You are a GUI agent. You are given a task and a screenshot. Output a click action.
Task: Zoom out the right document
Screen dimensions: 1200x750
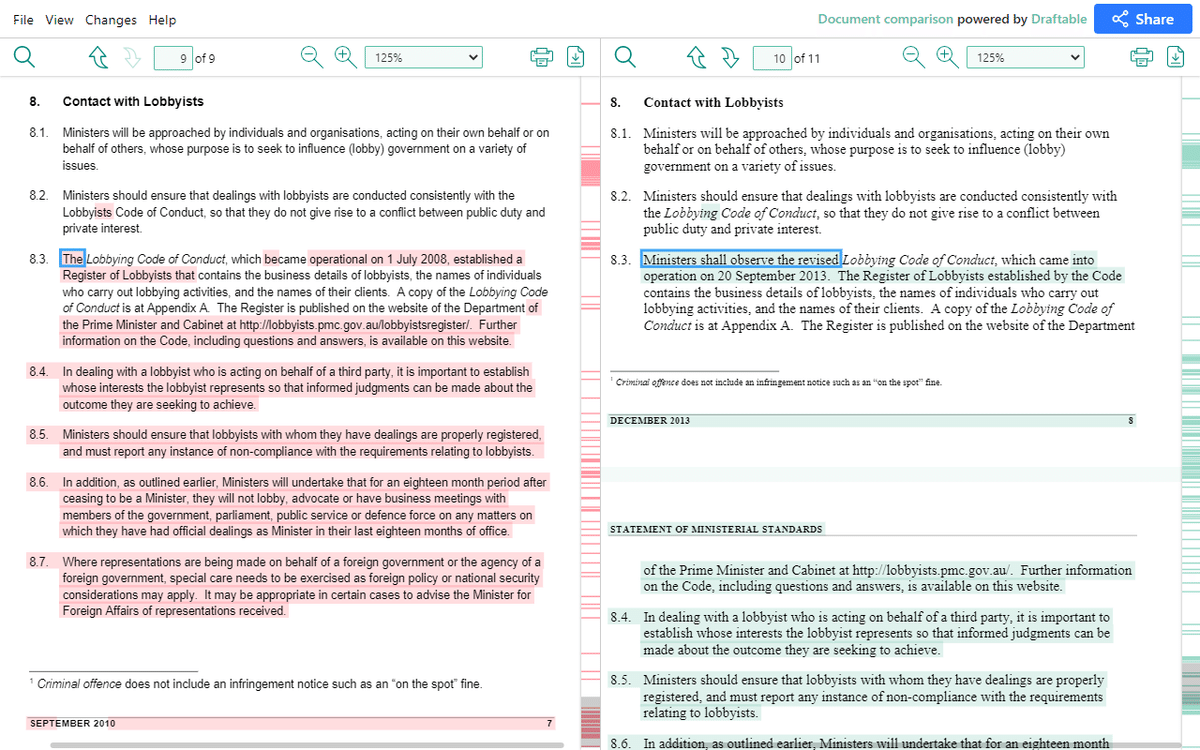point(913,57)
